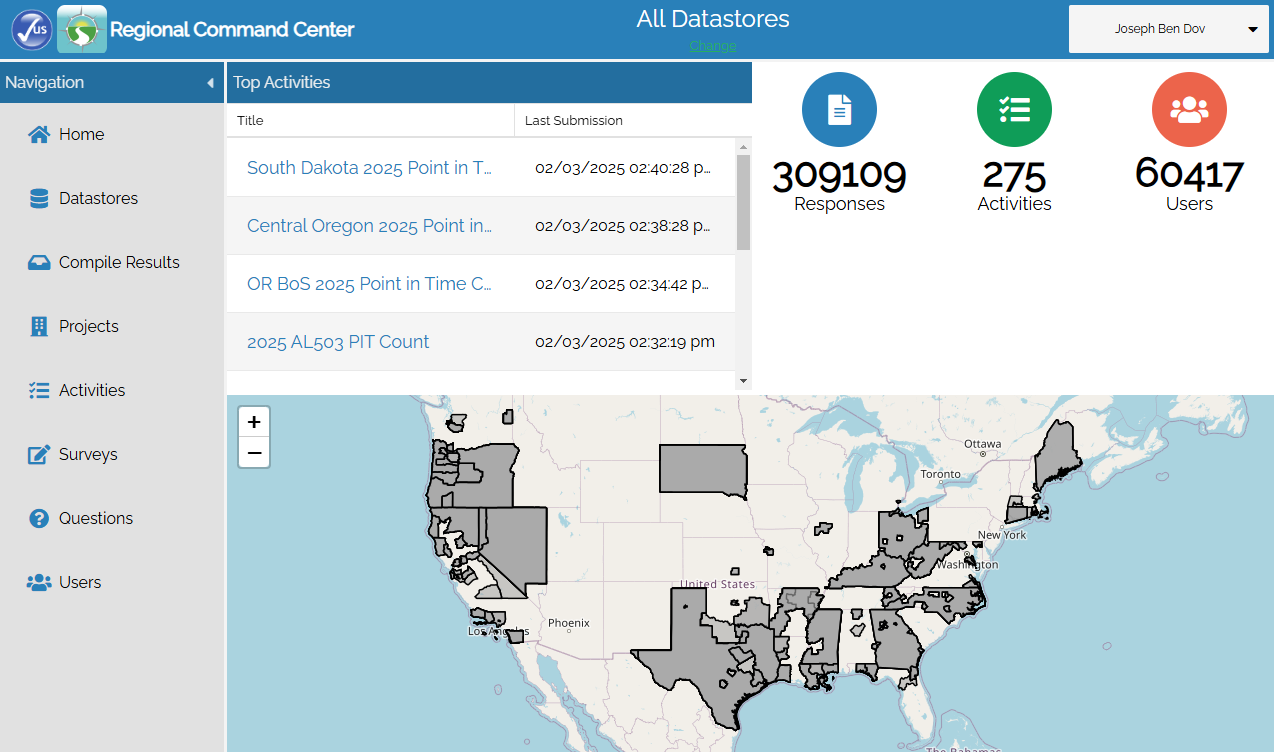
Task: Open South Dakota 2025 Point in Time activity
Action: coord(369,168)
